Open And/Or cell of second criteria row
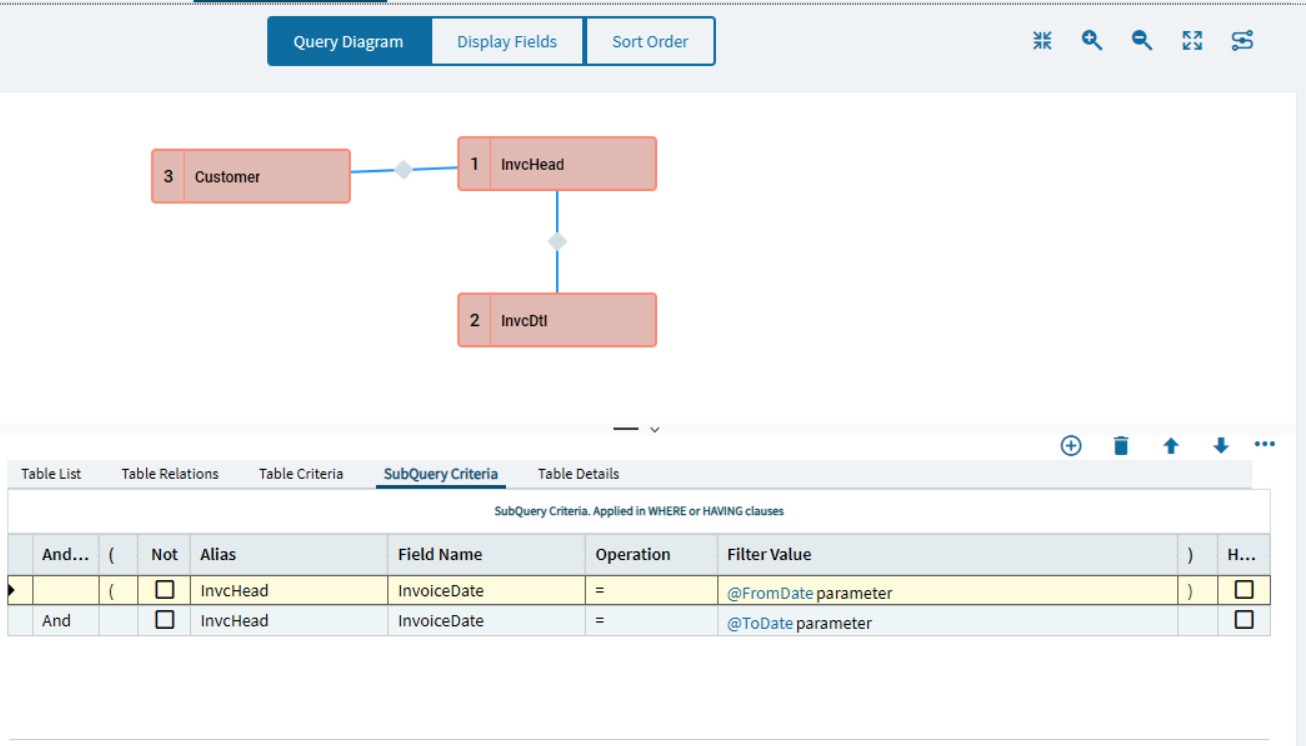1306x746 pixels. [66, 621]
